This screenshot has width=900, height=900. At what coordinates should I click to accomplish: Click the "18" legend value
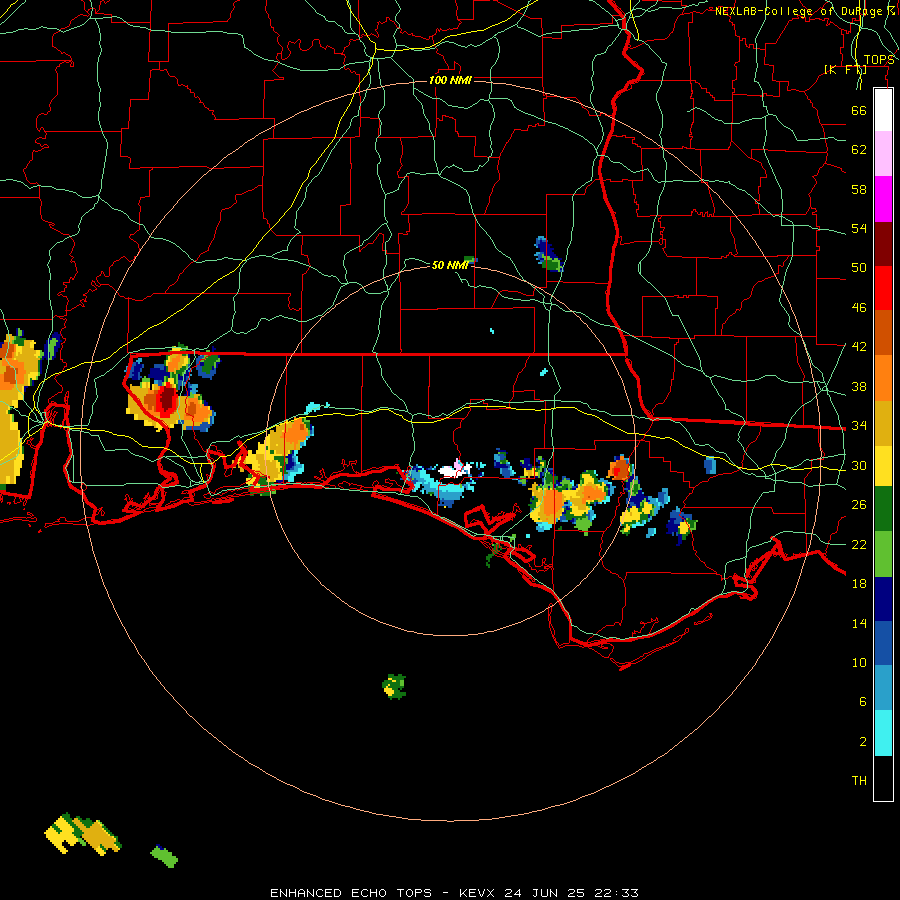coord(859,584)
